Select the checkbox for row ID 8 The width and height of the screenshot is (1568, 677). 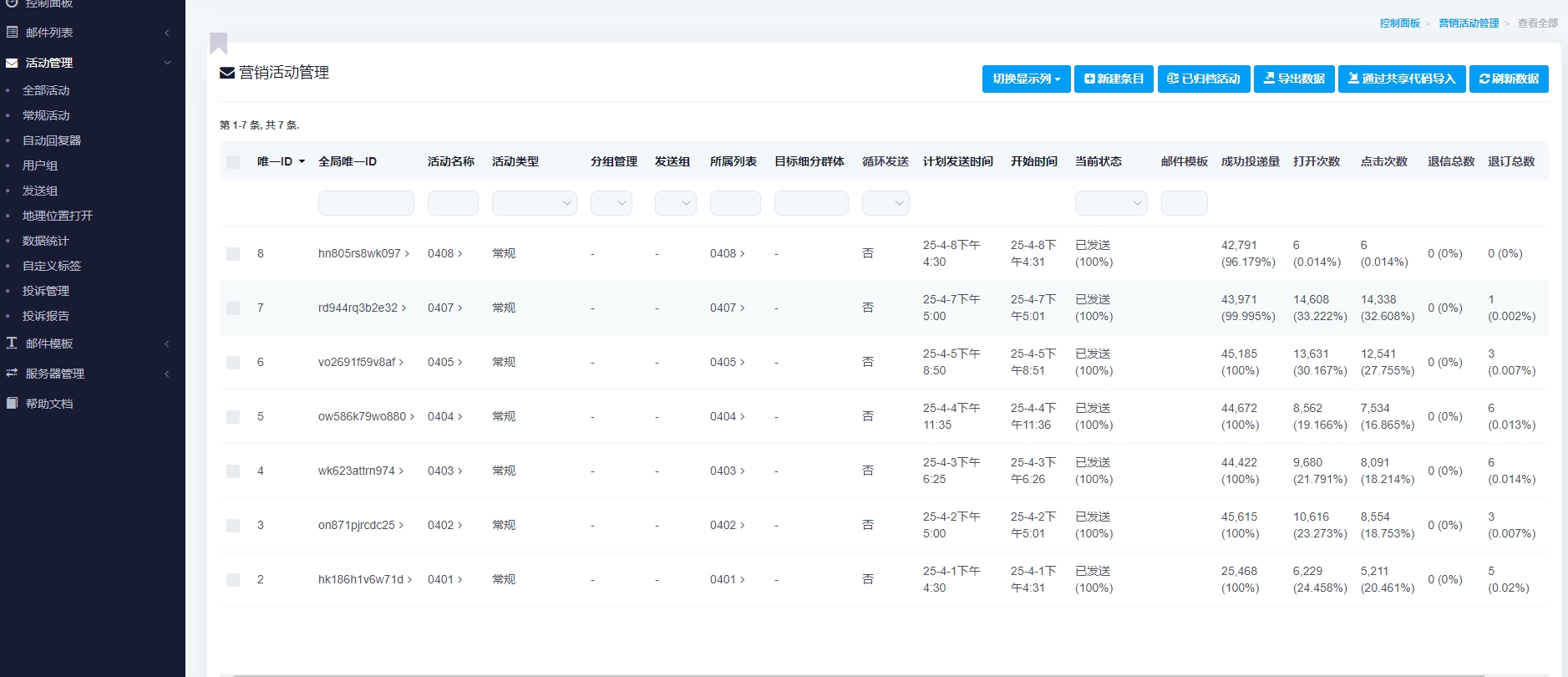point(233,254)
